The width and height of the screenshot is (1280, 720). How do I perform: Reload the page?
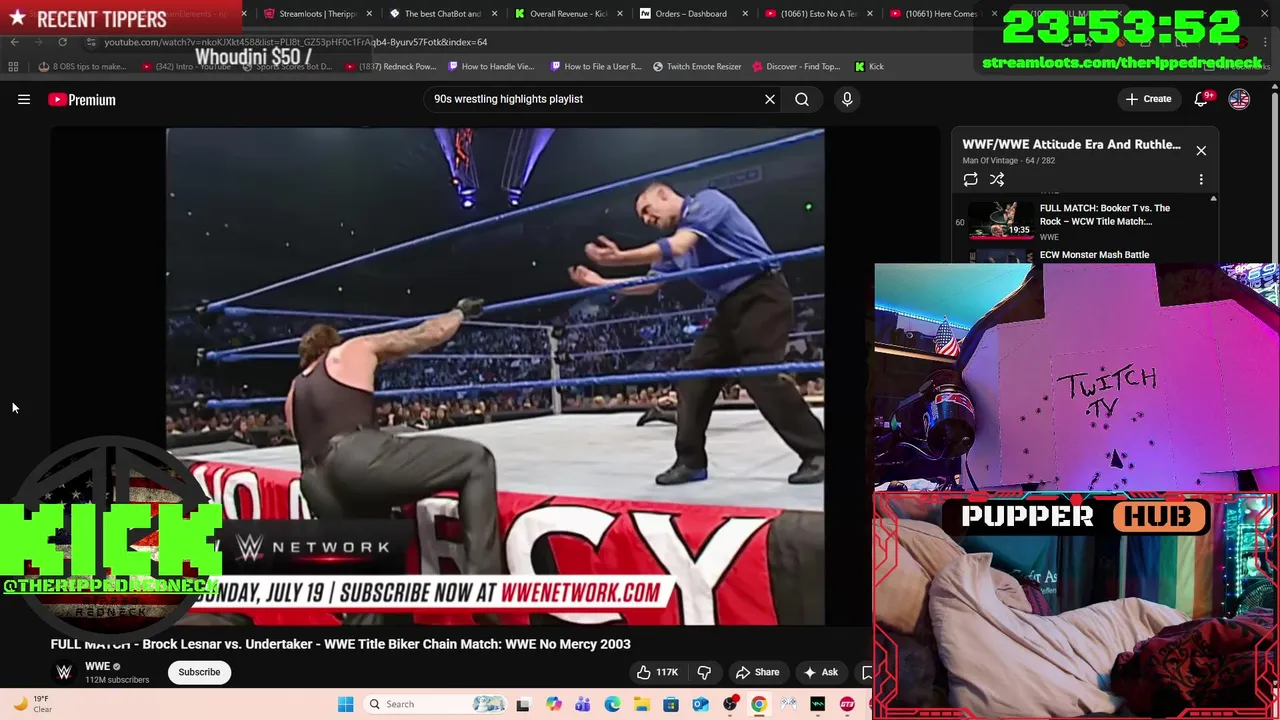[62, 42]
